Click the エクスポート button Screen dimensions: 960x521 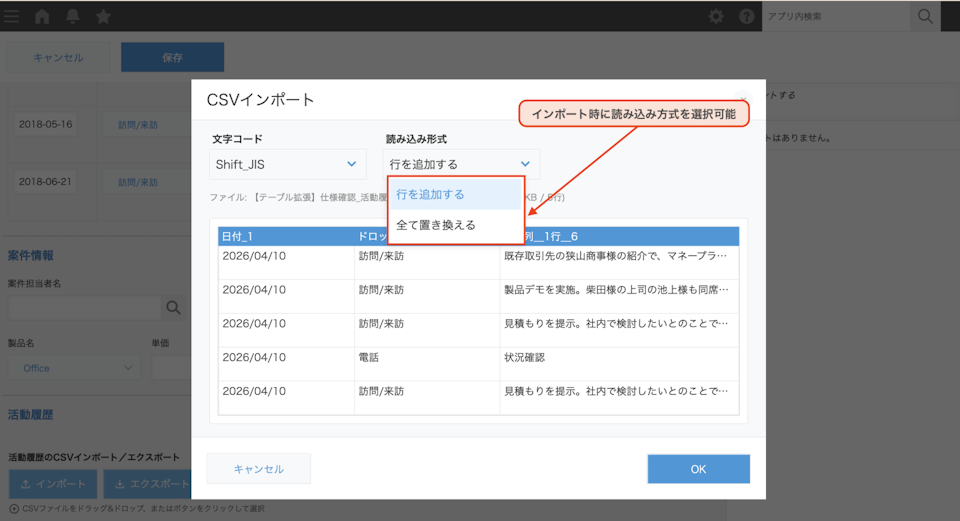[x=150, y=484]
